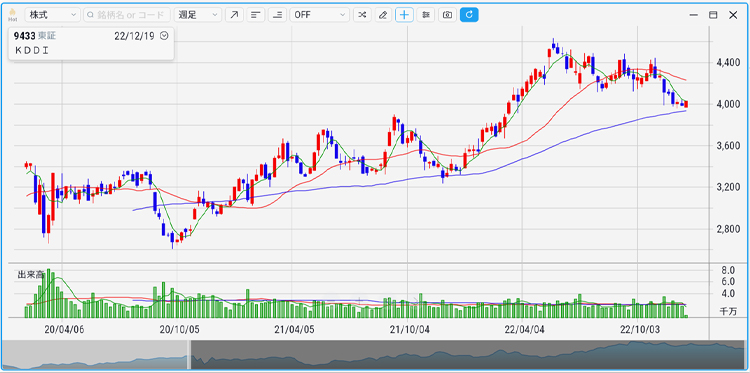750x373 pixels.
Task: Click the 千万 volume unit label
Action: (728, 311)
